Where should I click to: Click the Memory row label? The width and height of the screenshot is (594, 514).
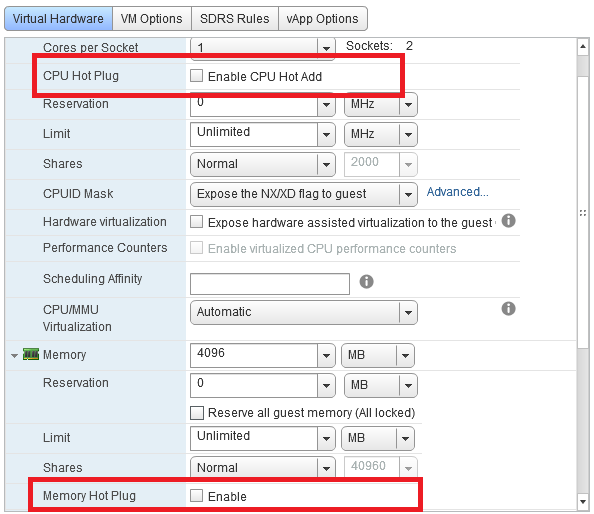[64, 355]
